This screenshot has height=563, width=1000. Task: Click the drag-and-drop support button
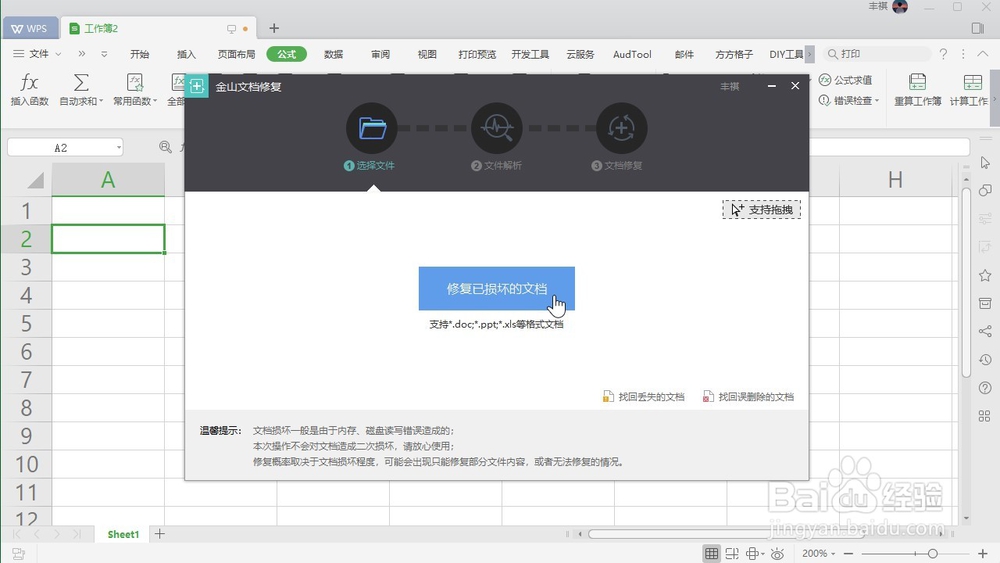click(x=761, y=210)
